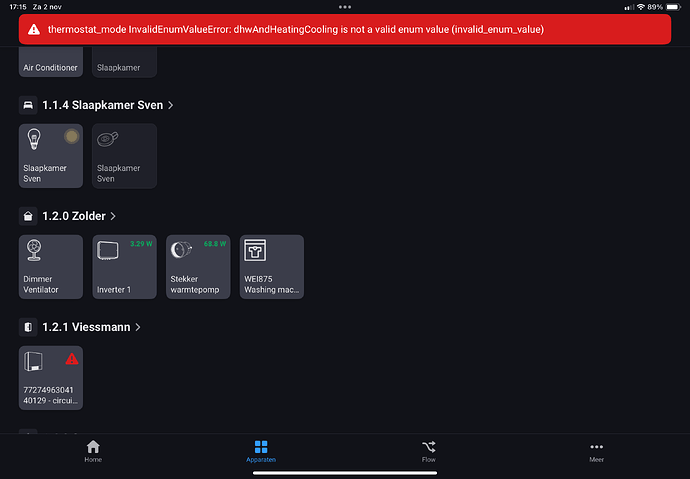Expand the 1.1.4 Slaapkamer Sven zone chevron
This screenshot has height=479, width=690.
click(171, 105)
